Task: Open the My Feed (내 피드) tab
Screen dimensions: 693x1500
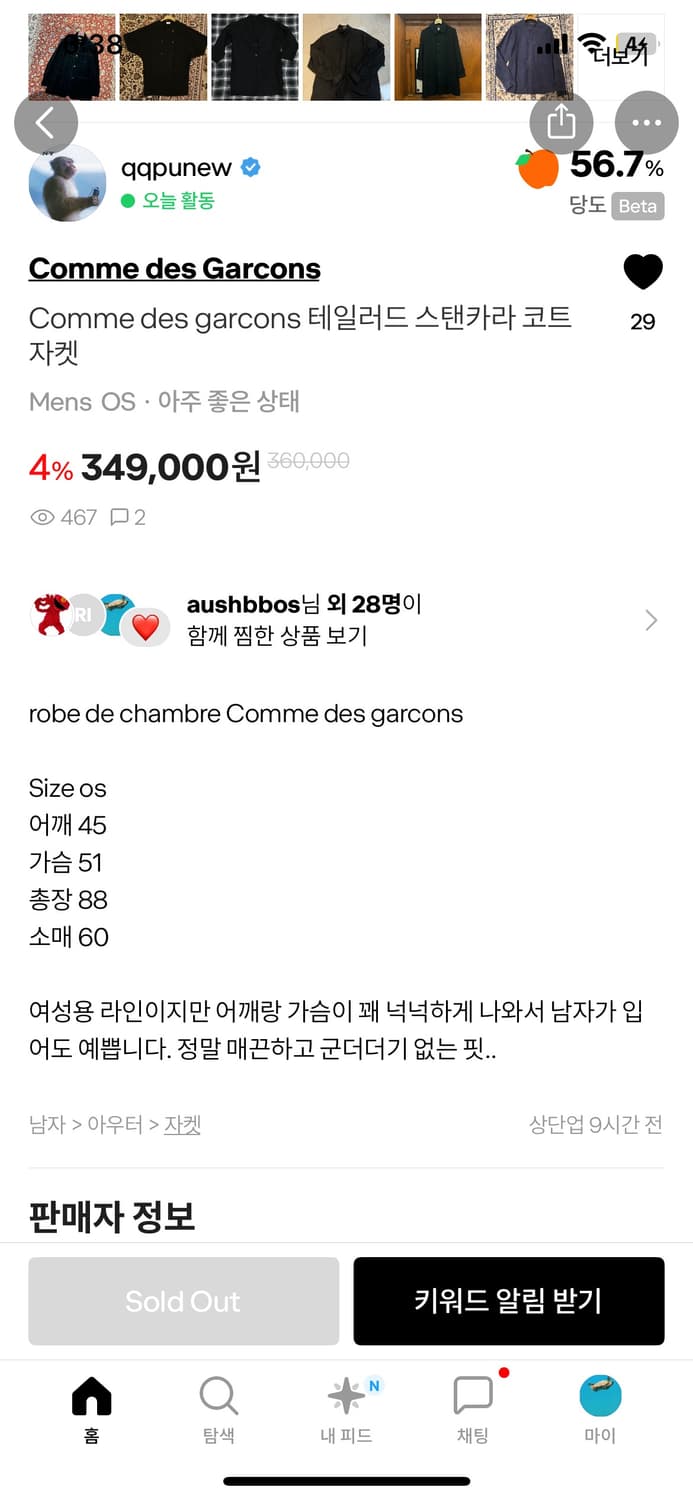Action: pyautogui.click(x=346, y=1407)
